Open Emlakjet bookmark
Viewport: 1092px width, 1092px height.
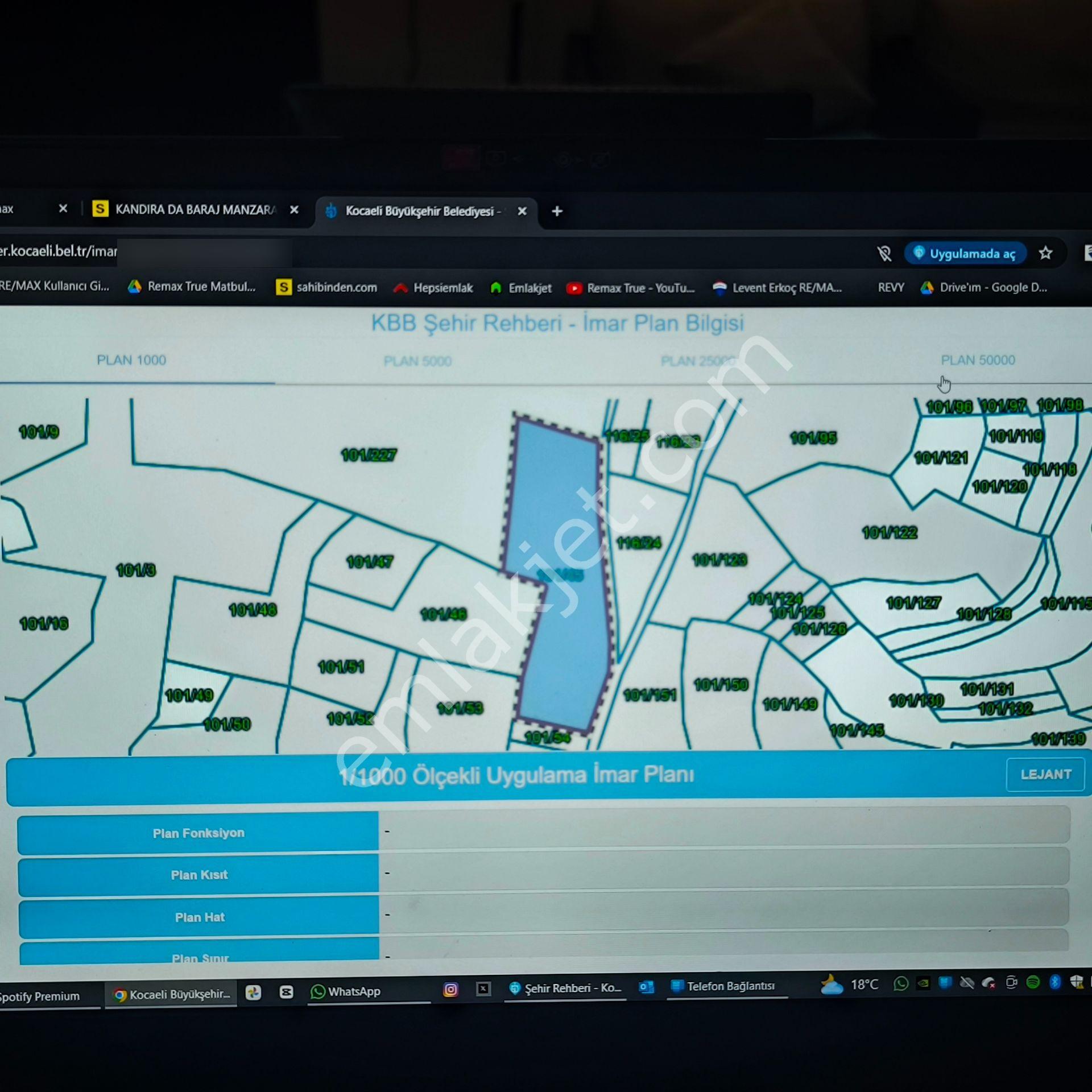(521, 288)
